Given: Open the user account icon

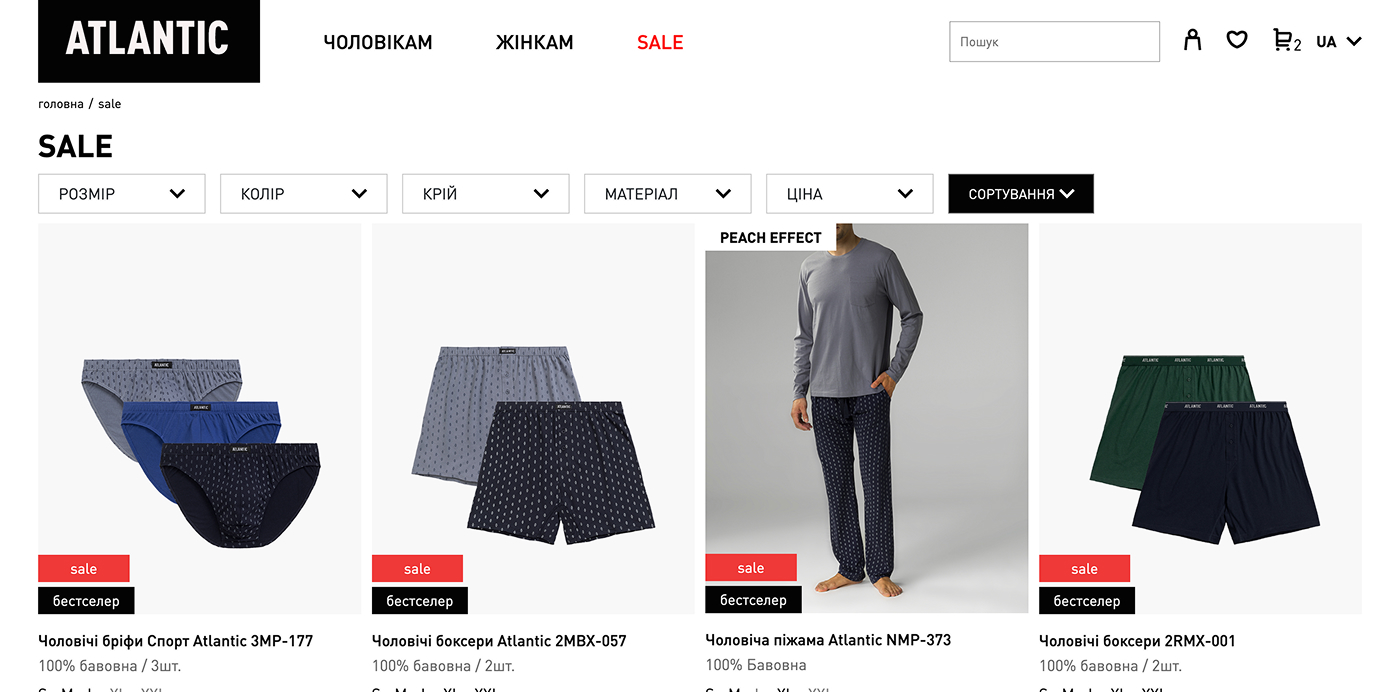Looking at the screenshot, I should pyautogui.click(x=1192, y=41).
